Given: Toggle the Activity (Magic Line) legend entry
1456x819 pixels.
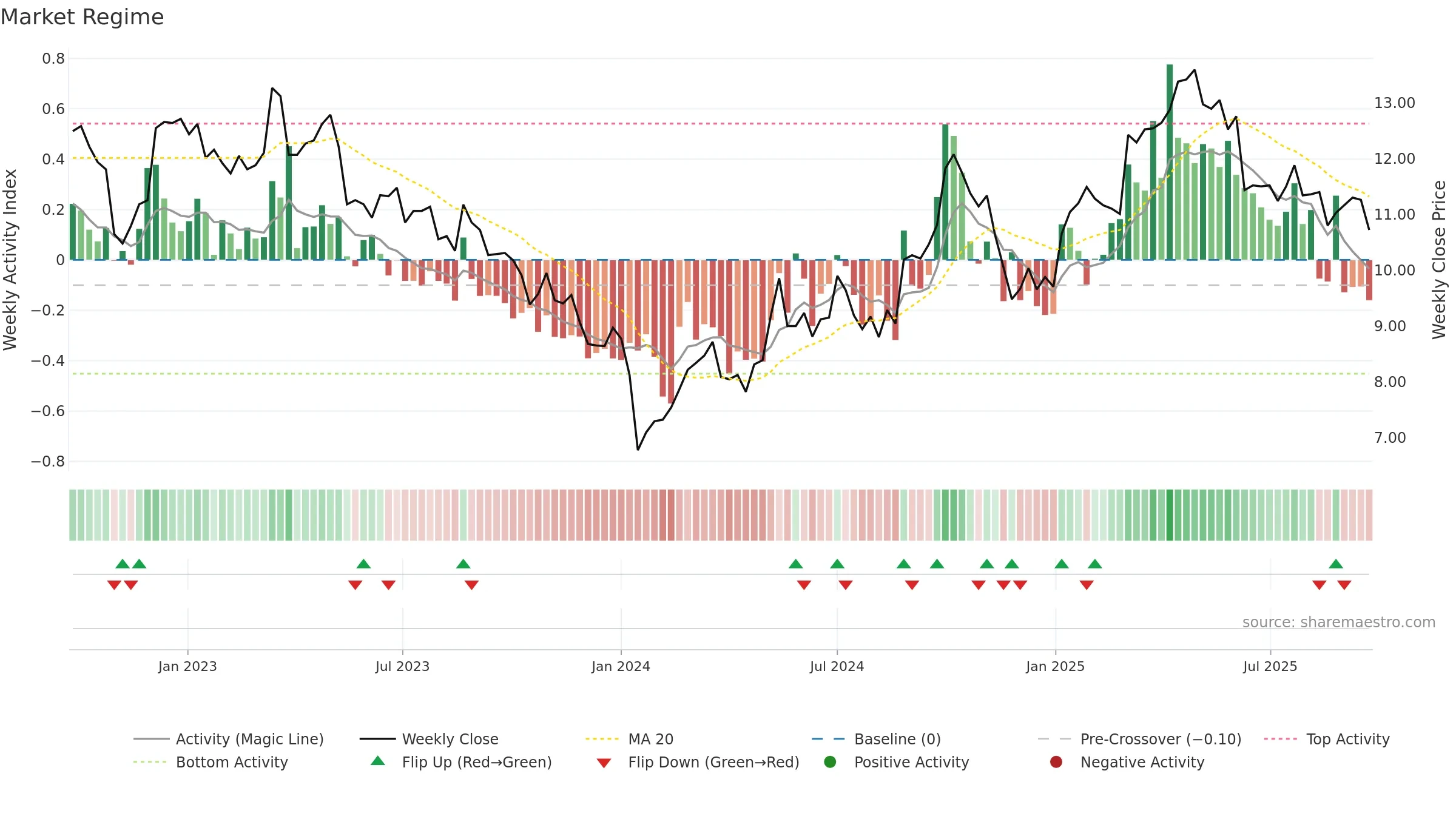Looking at the screenshot, I should point(229,739).
